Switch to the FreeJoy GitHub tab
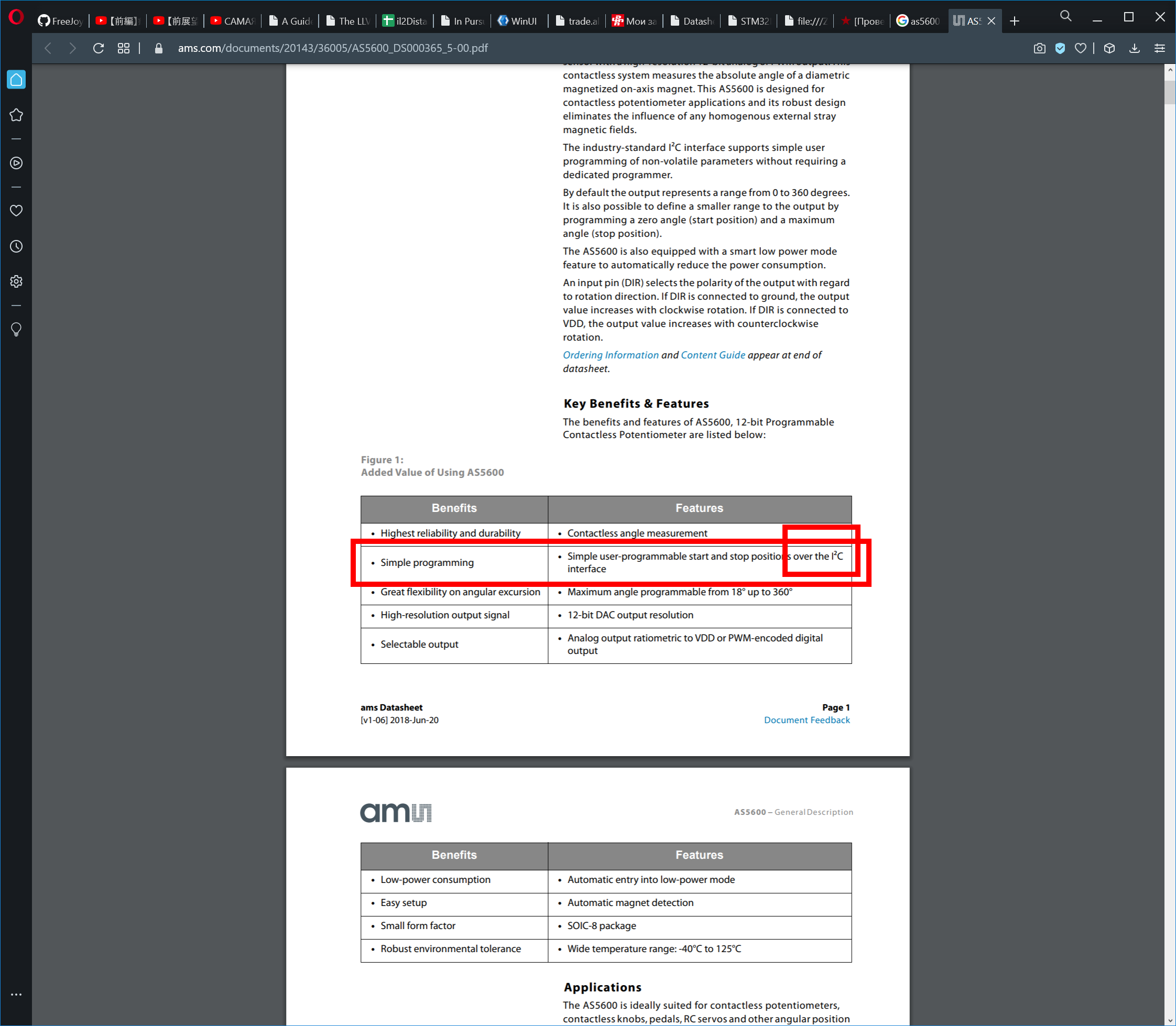Viewport: 1176px width, 1026px height. pyautogui.click(x=60, y=21)
